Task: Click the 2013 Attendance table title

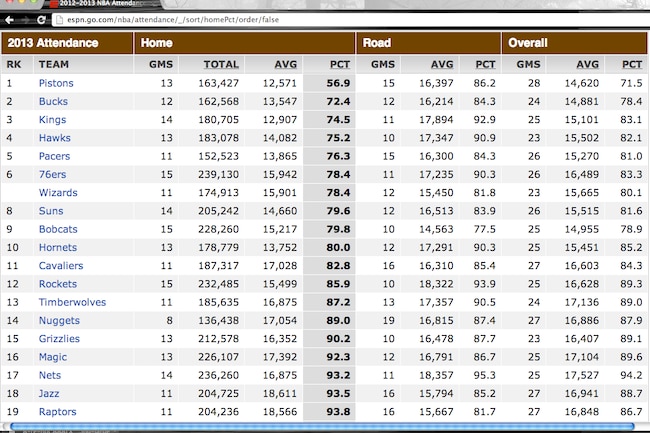Action: [x=53, y=43]
